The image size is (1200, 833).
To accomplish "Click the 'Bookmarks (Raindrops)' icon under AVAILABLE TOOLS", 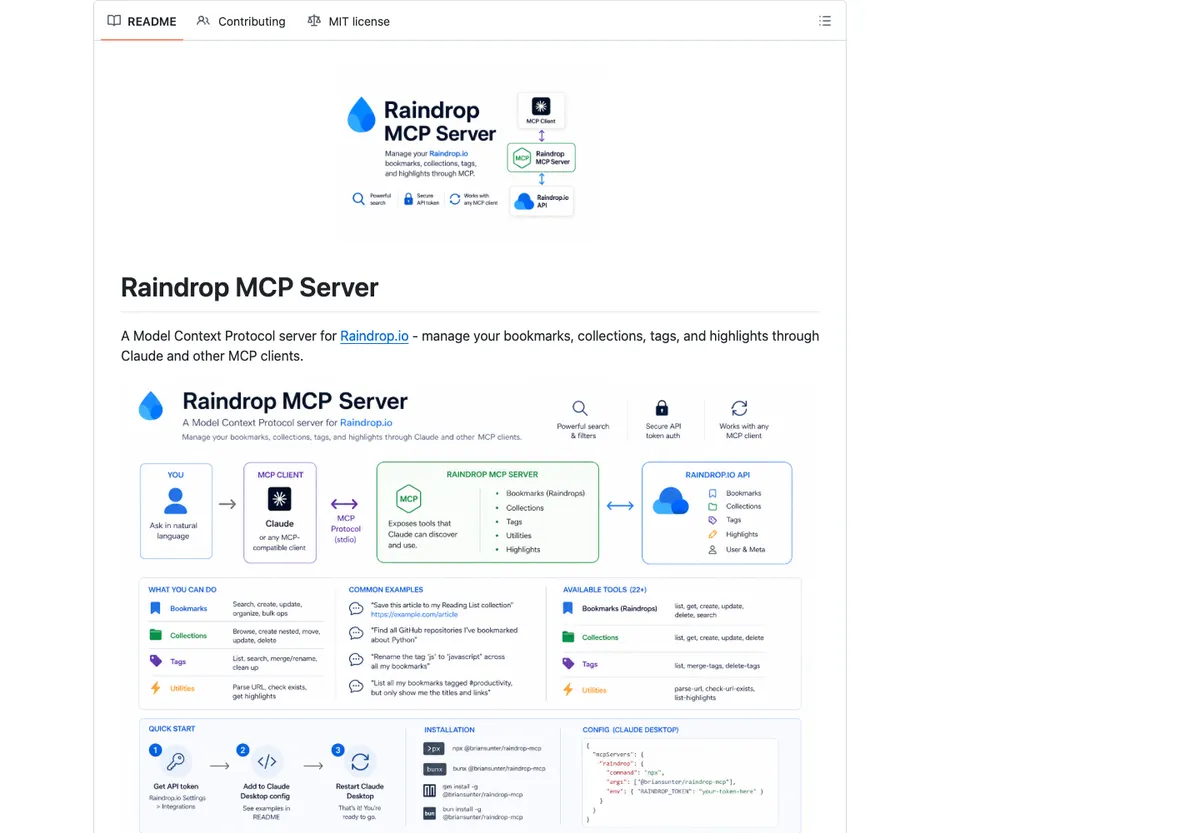I will click(568, 608).
